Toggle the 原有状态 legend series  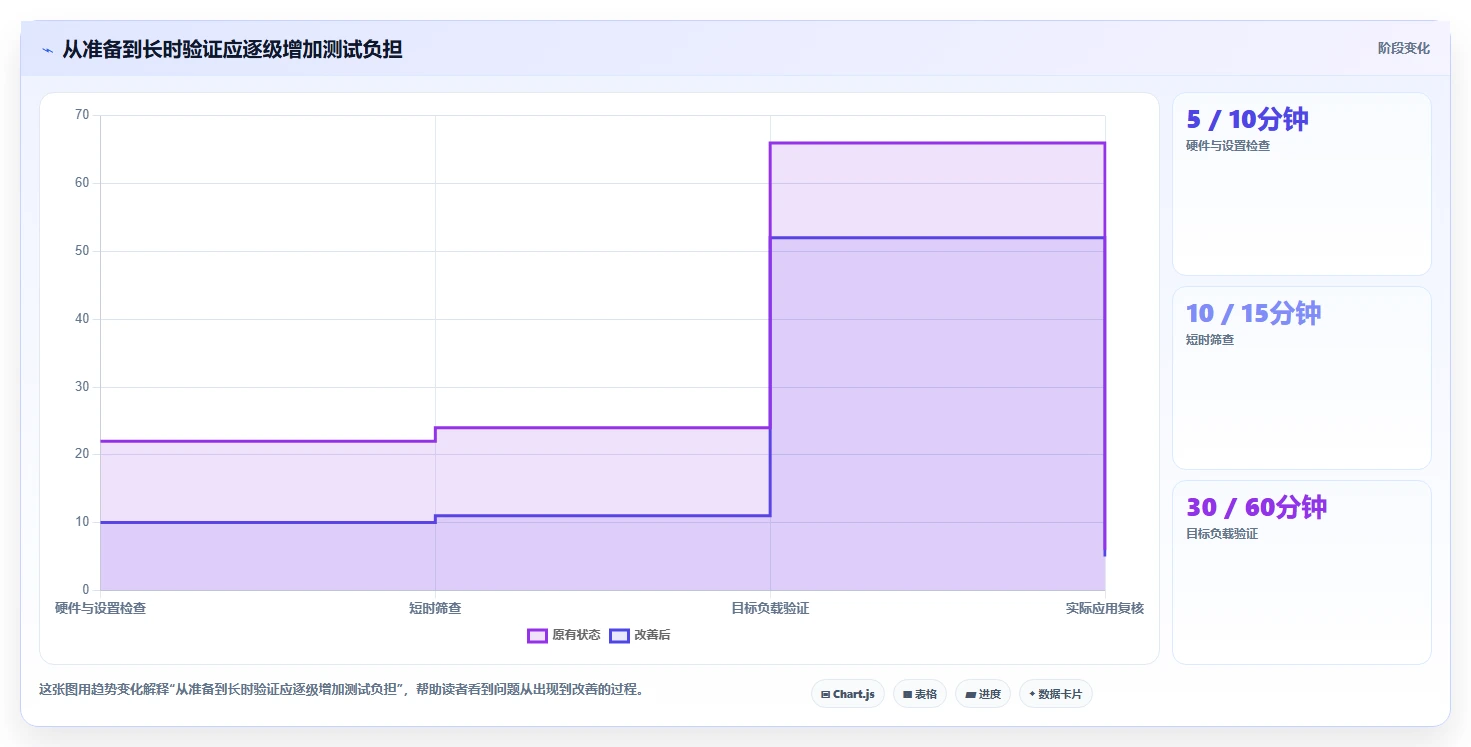click(x=564, y=635)
